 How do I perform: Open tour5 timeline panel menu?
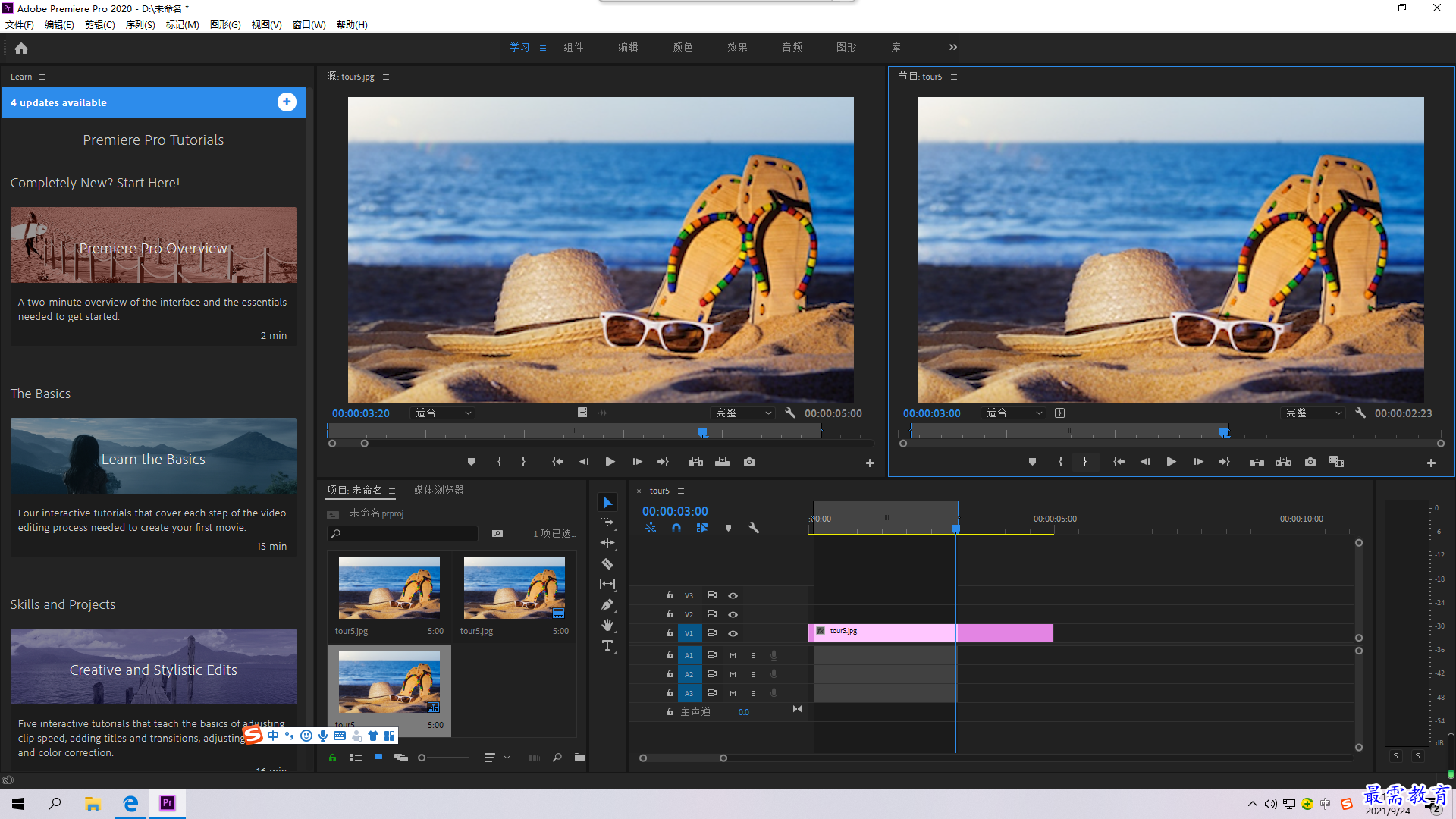pos(681,491)
